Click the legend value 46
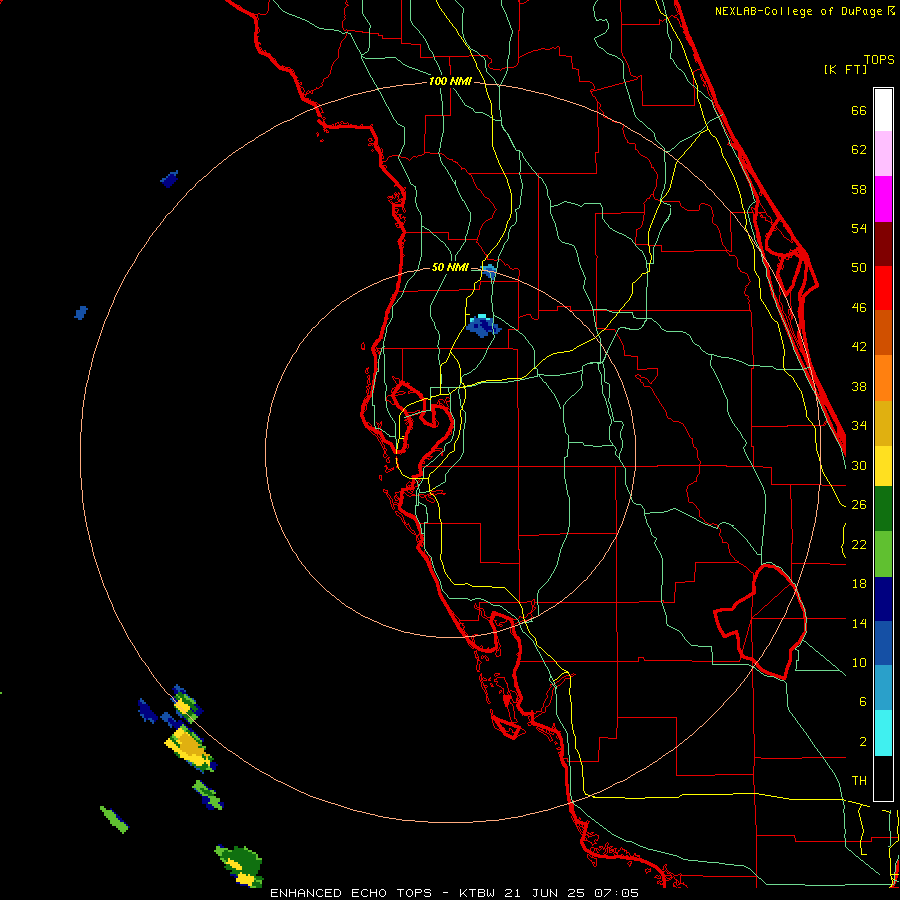Screen dimensions: 900x900 pyautogui.click(x=859, y=308)
